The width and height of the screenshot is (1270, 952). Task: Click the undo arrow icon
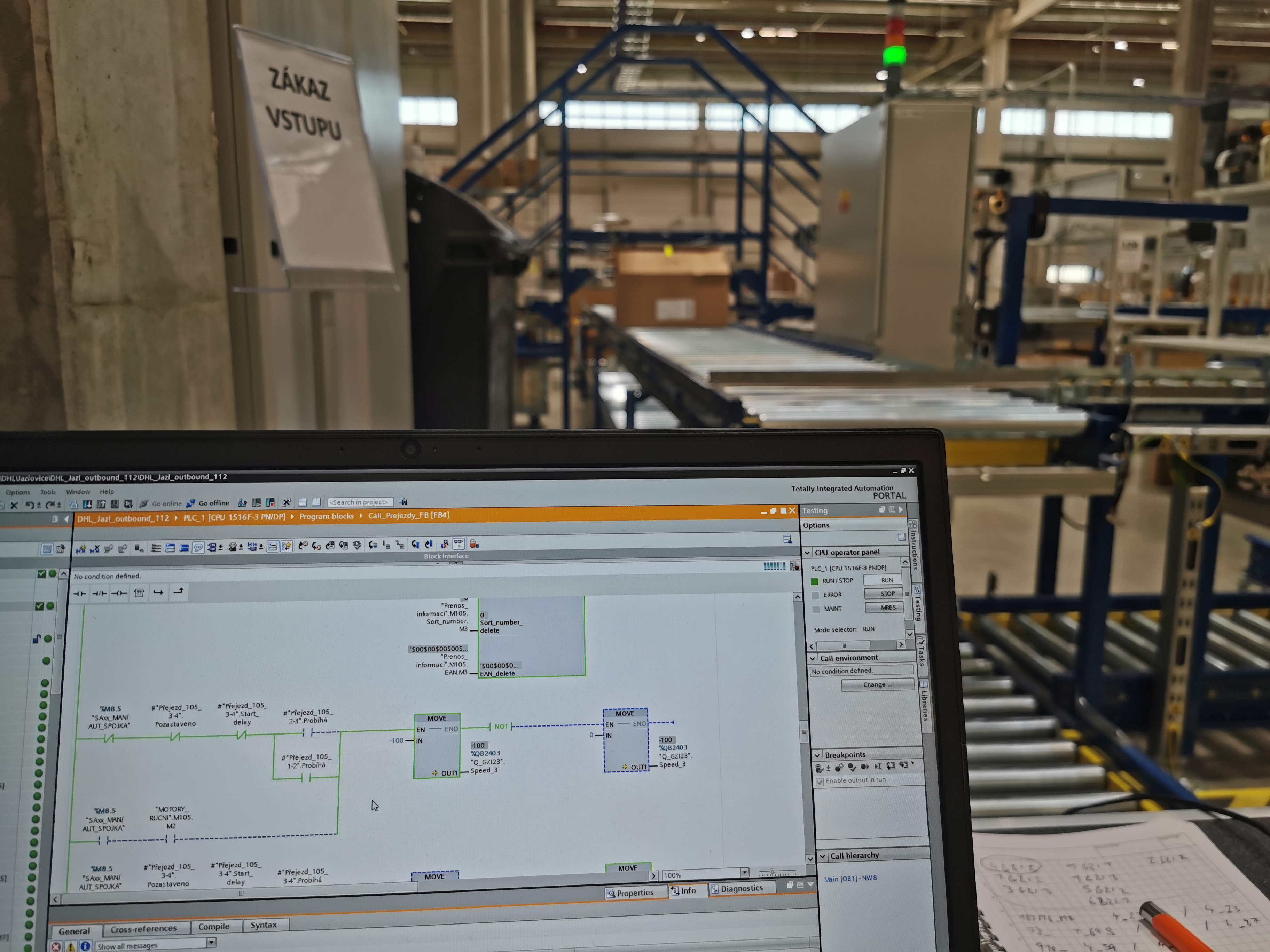click(x=29, y=505)
